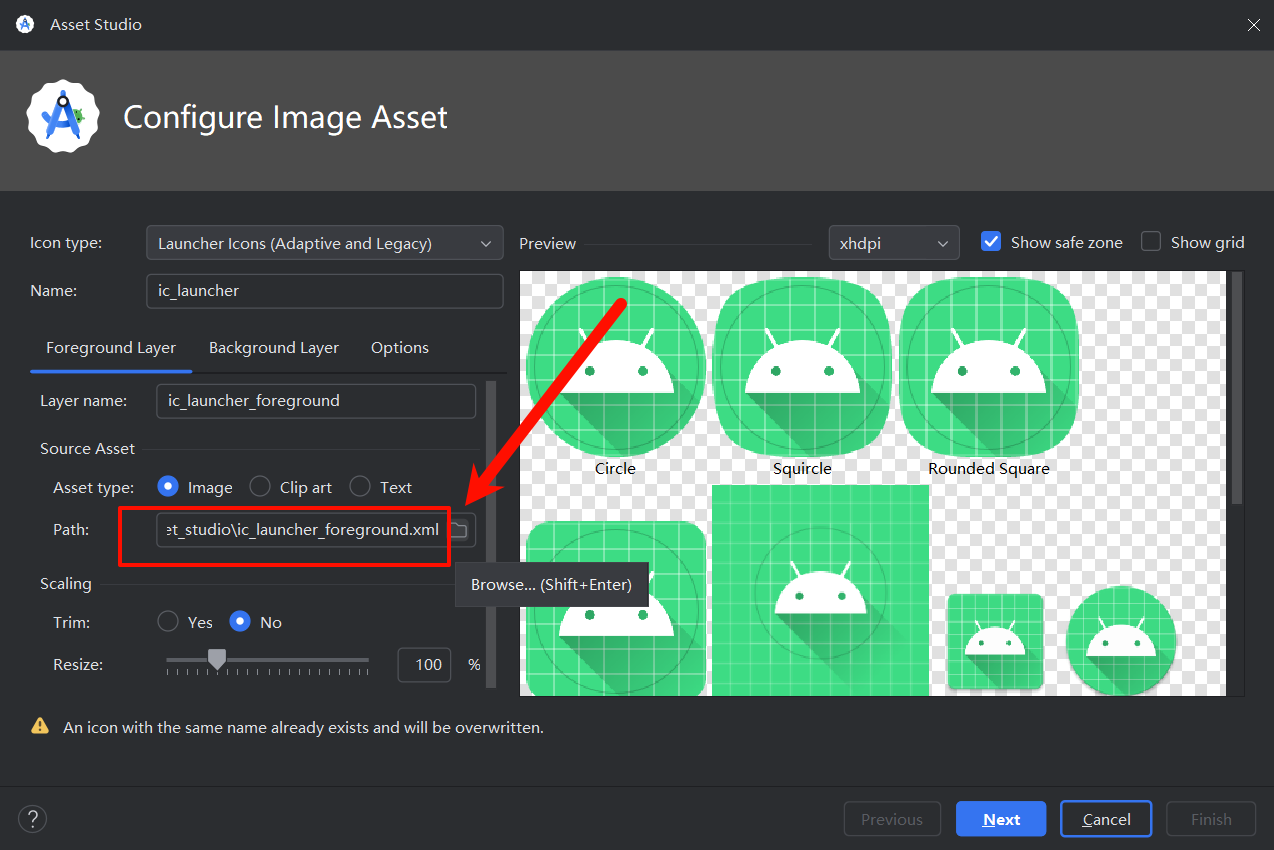Viewport: 1274px width, 850px height.
Task: Click the Resize slider handle
Action: (x=217, y=658)
